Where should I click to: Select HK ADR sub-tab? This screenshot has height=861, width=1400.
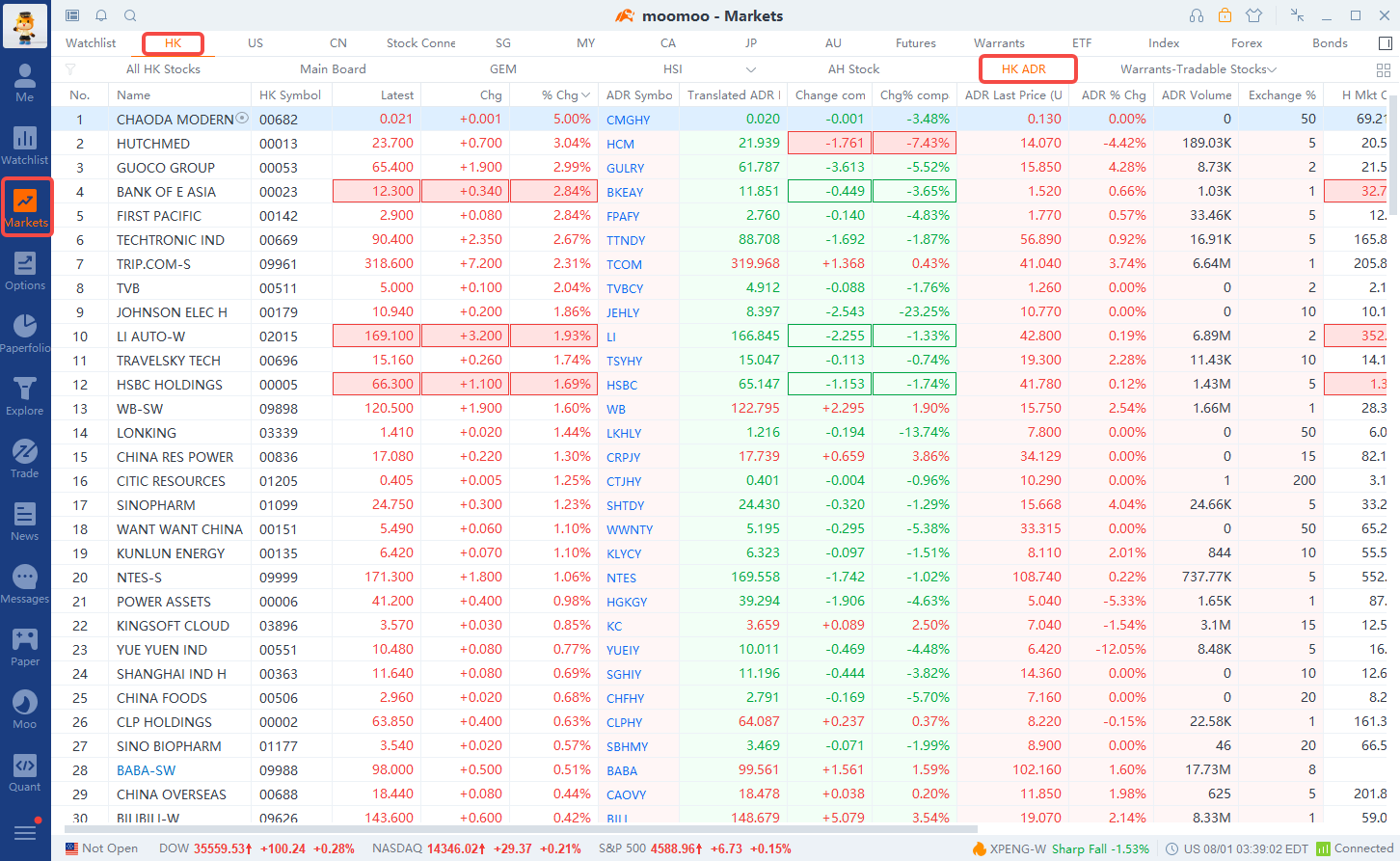click(x=1024, y=69)
